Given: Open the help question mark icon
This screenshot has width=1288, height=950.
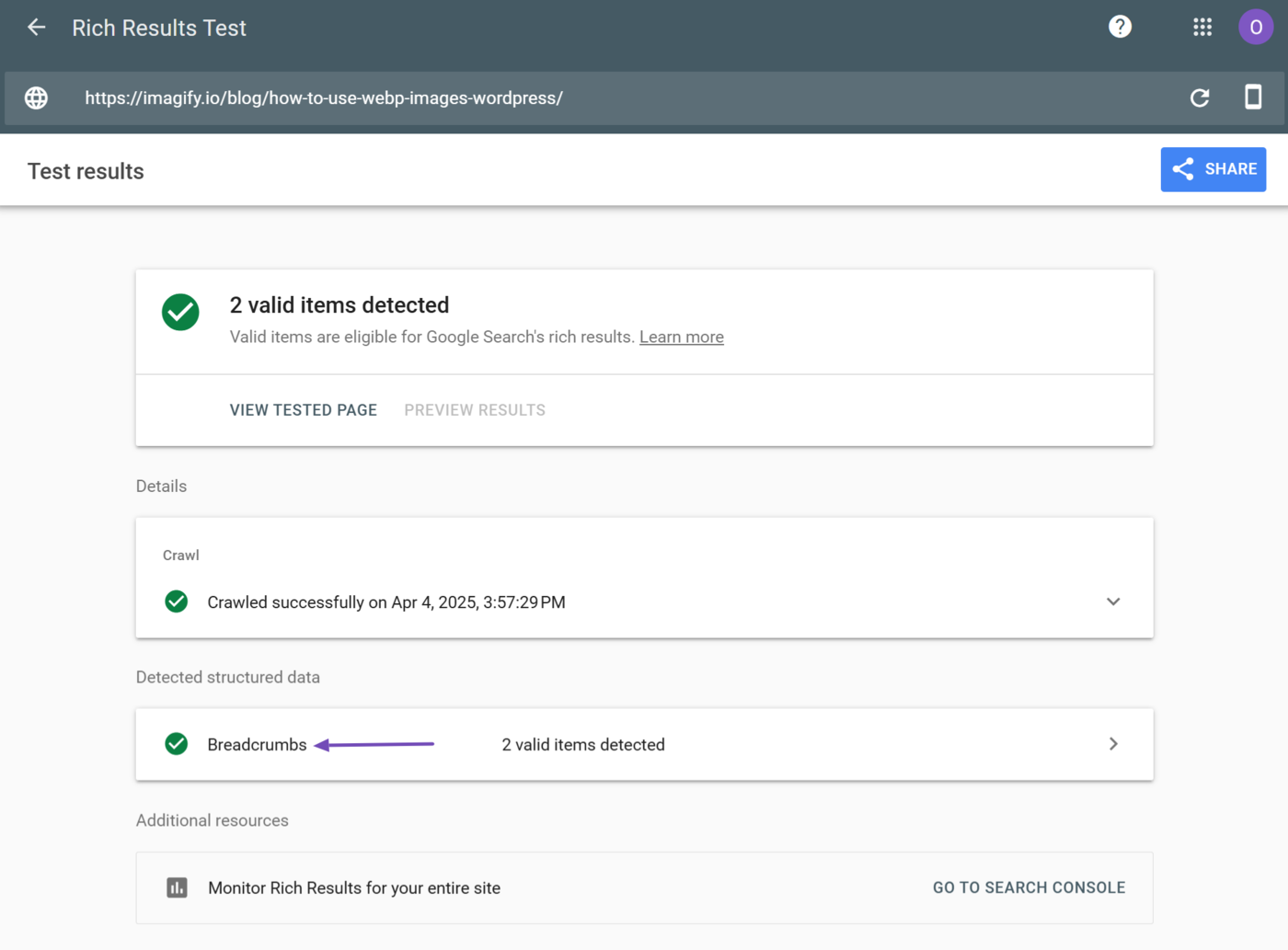Looking at the screenshot, I should click(x=1120, y=28).
